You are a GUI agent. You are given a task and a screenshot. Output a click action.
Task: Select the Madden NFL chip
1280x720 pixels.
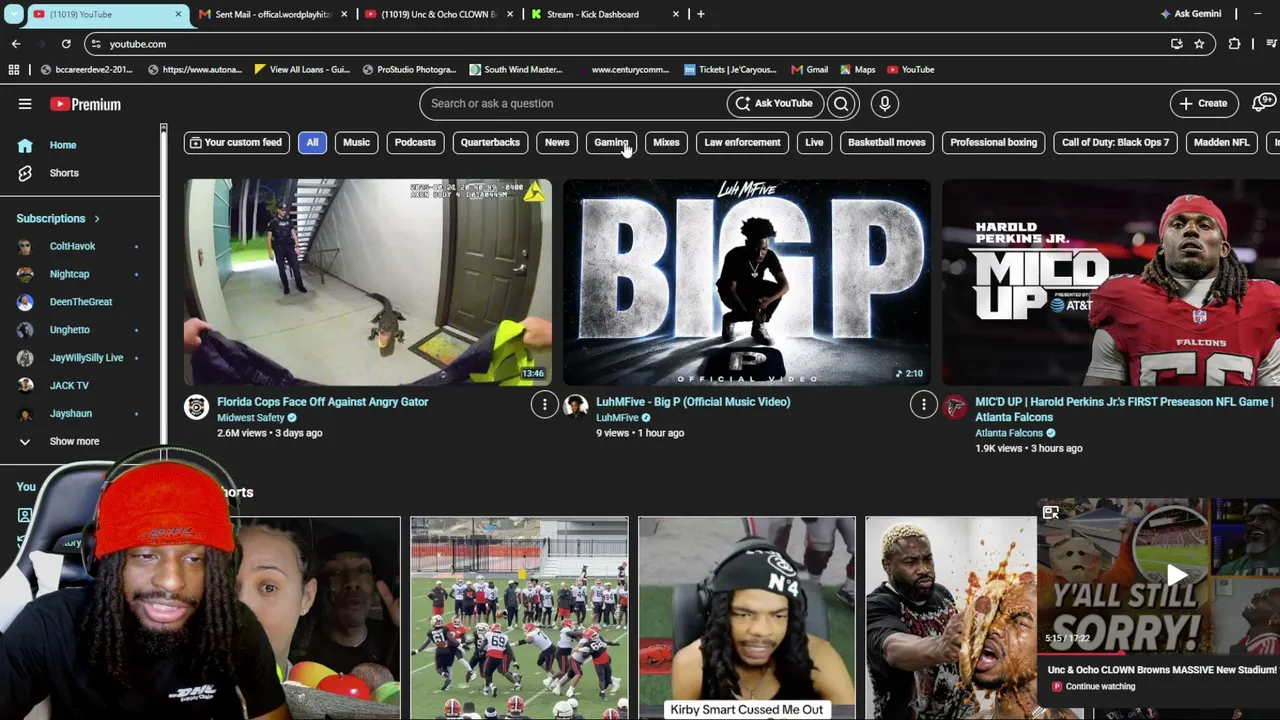pos(1221,143)
